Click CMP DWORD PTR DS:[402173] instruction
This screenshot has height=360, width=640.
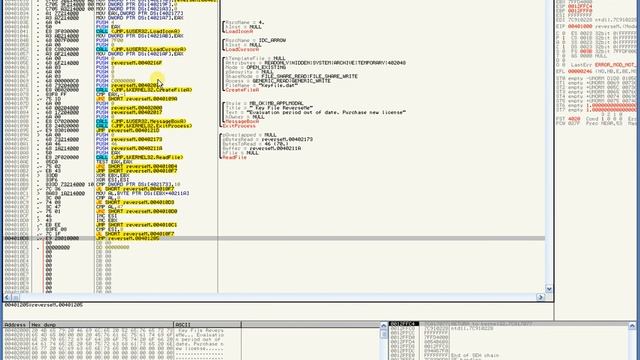pyautogui.click(x=138, y=184)
